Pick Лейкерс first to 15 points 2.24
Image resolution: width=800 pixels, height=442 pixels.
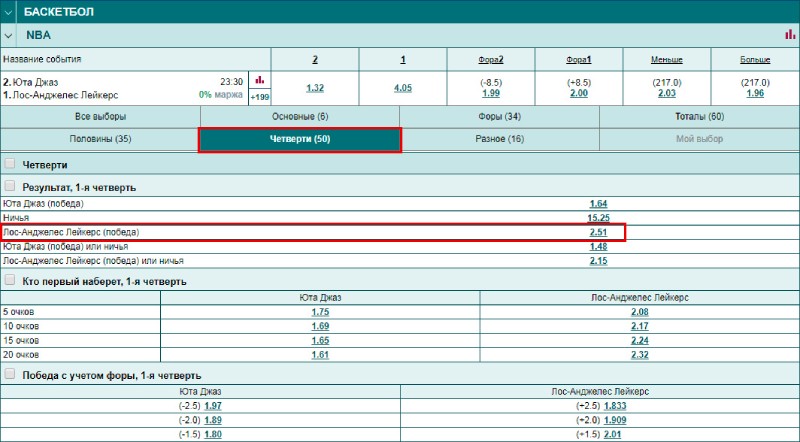[x=639, y=340]
